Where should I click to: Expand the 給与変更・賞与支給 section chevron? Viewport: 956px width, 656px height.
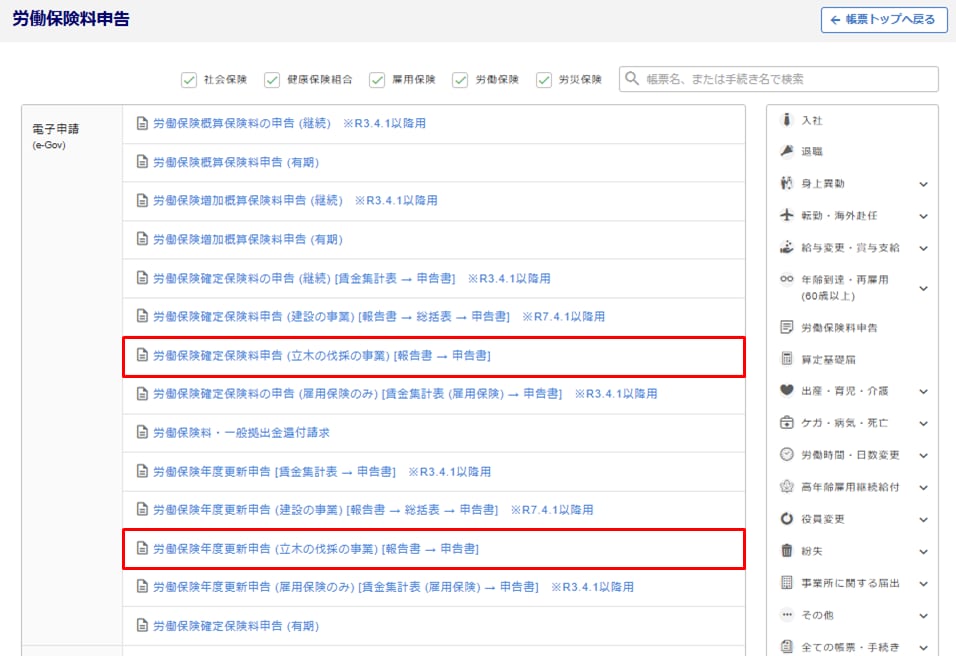pos(923,248)
